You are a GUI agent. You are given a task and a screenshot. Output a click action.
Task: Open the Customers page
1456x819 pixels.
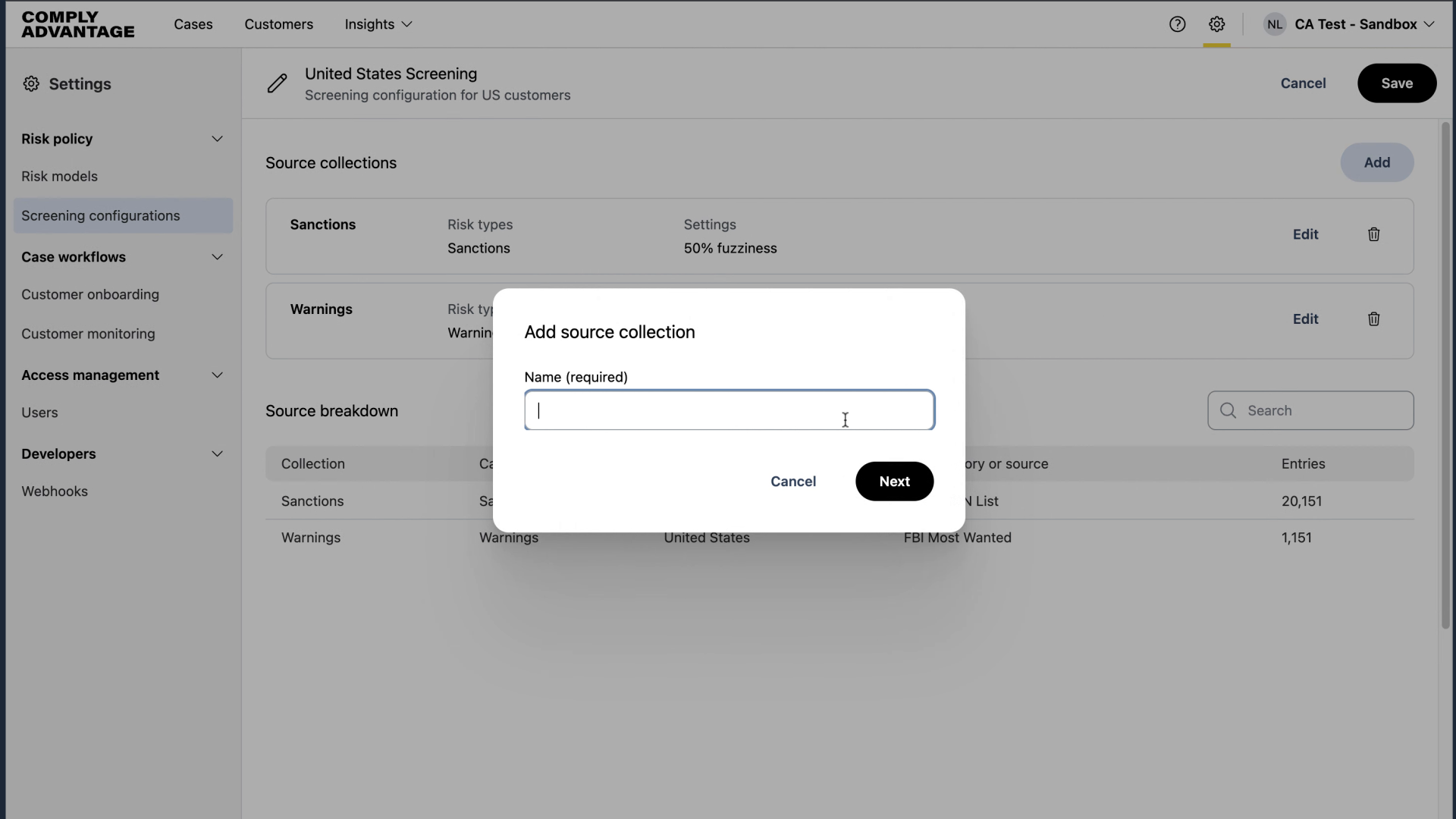(278, 24)
